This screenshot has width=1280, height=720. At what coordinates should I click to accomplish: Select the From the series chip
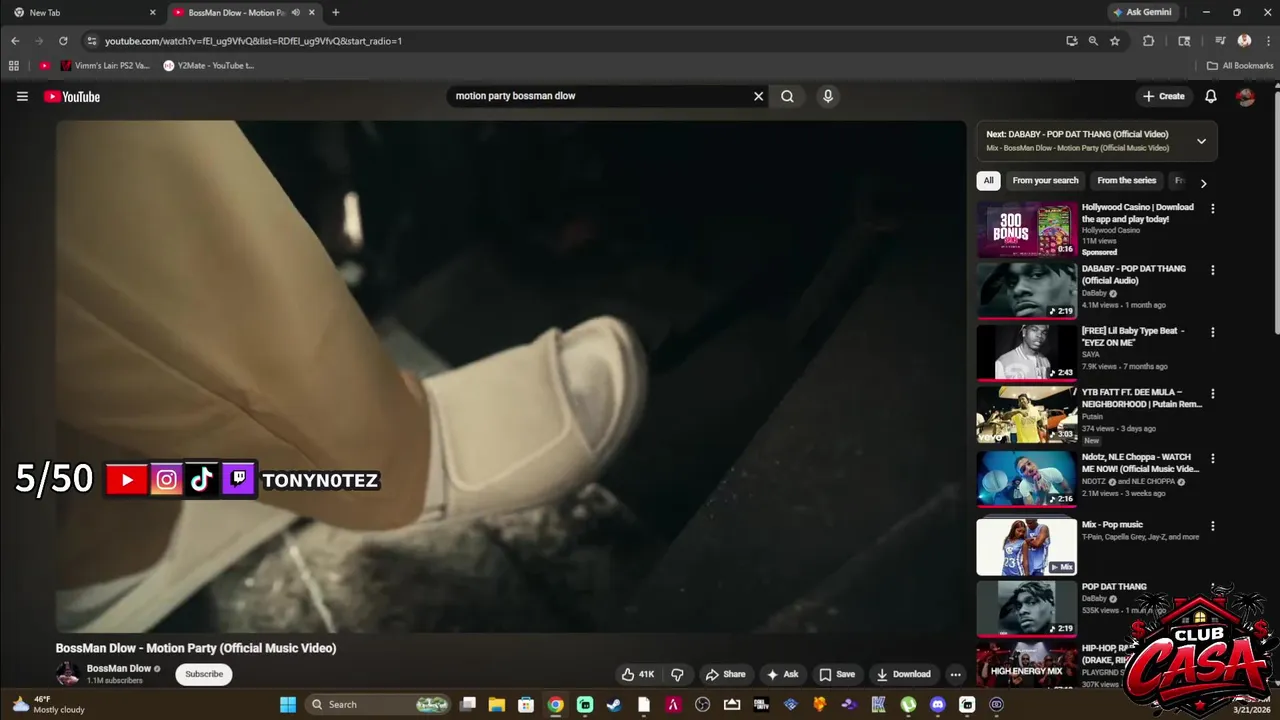(1126, 181)
